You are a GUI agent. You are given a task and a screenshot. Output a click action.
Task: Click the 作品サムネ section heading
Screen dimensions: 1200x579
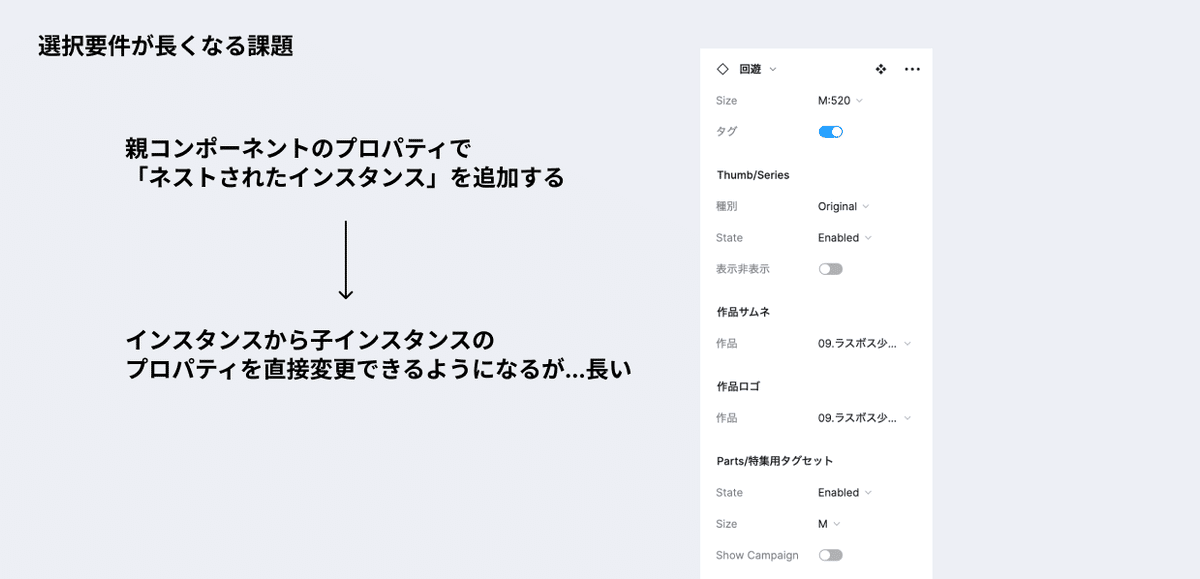[x=743, y=312]
